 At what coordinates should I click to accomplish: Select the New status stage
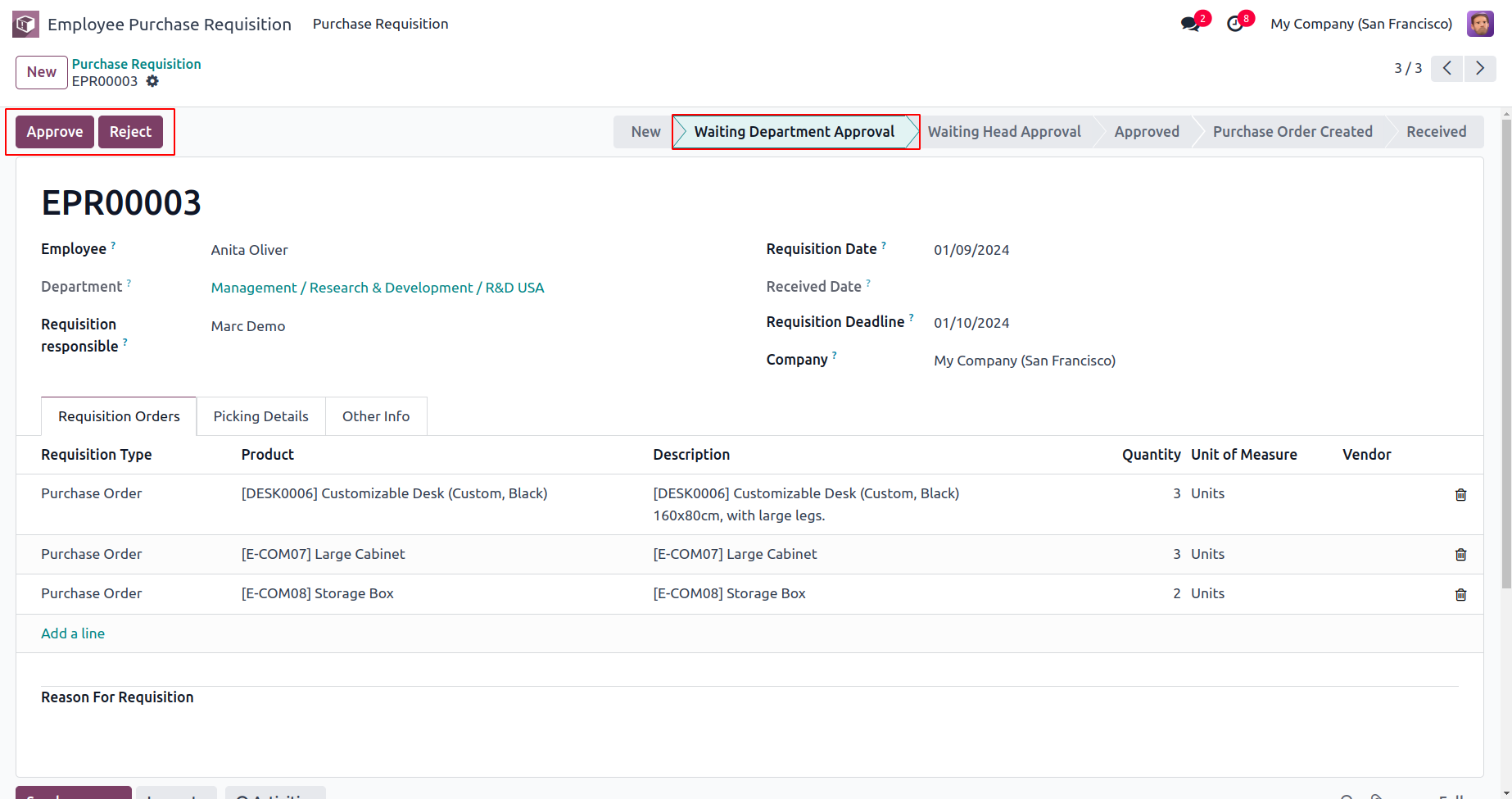(x=645, y=132)
